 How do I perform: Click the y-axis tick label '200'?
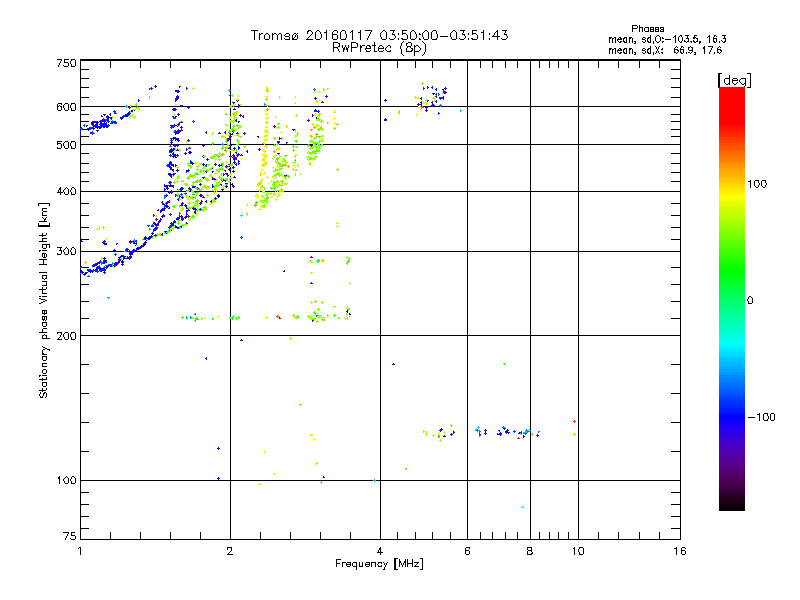[x=66, y=336]
